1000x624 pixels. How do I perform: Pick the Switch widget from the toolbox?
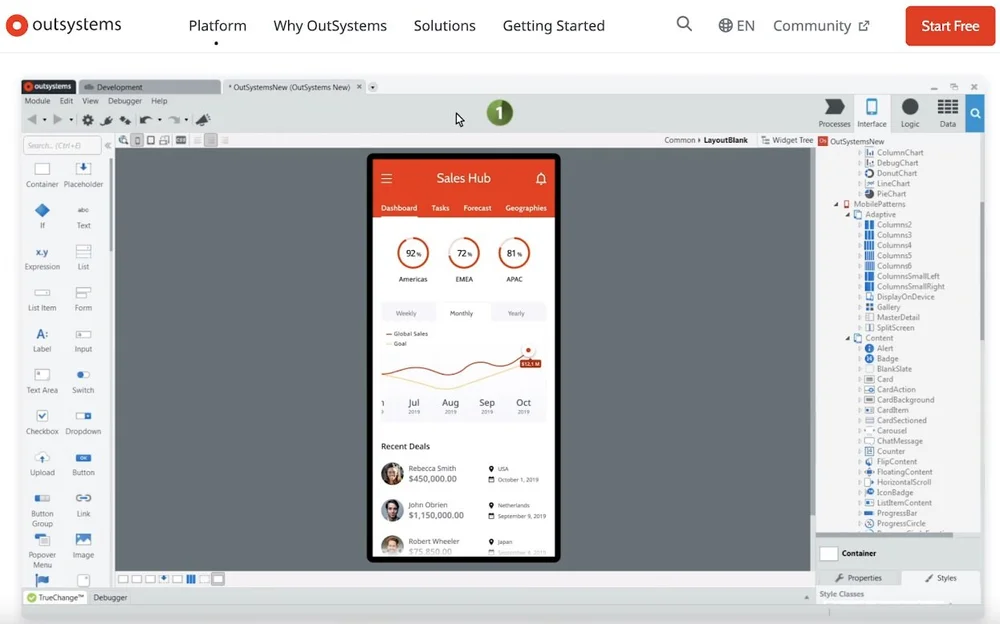83,380
